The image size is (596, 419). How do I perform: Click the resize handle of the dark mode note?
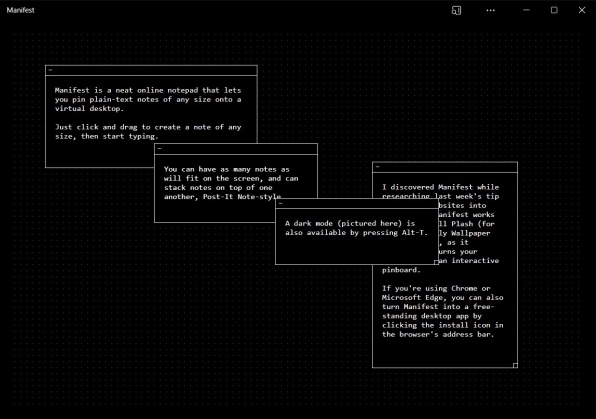[436, 262]
